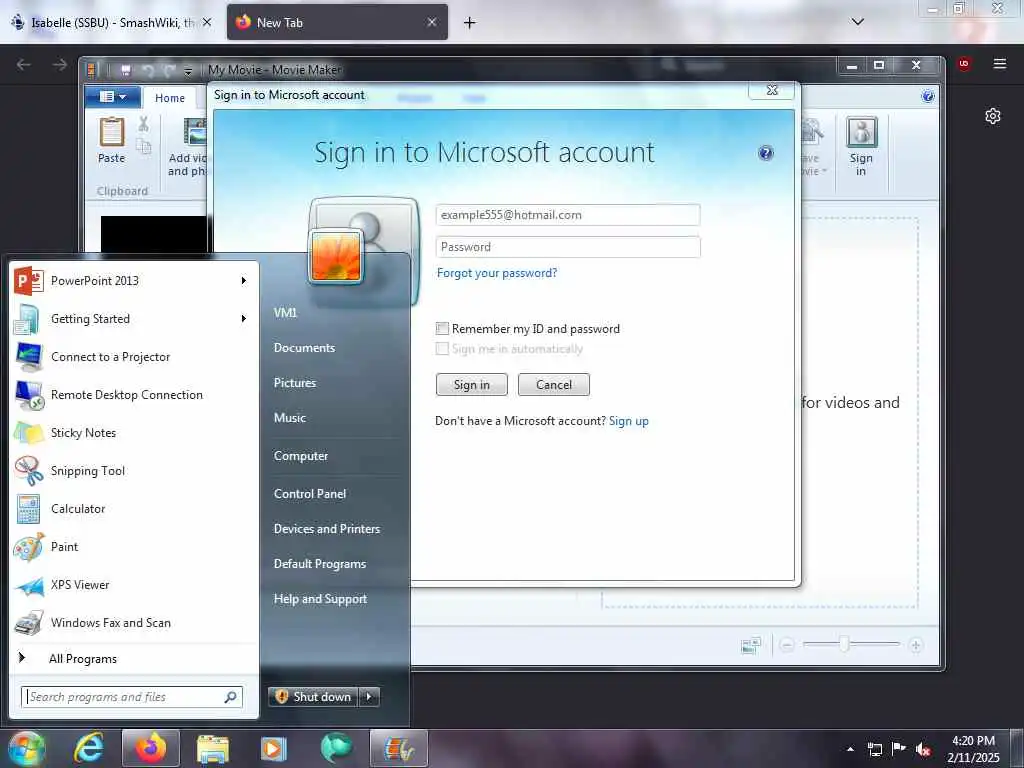Expand PowerPoint 2013 jump list arrow
The image size is (1024, 768).
pos(244,281)
